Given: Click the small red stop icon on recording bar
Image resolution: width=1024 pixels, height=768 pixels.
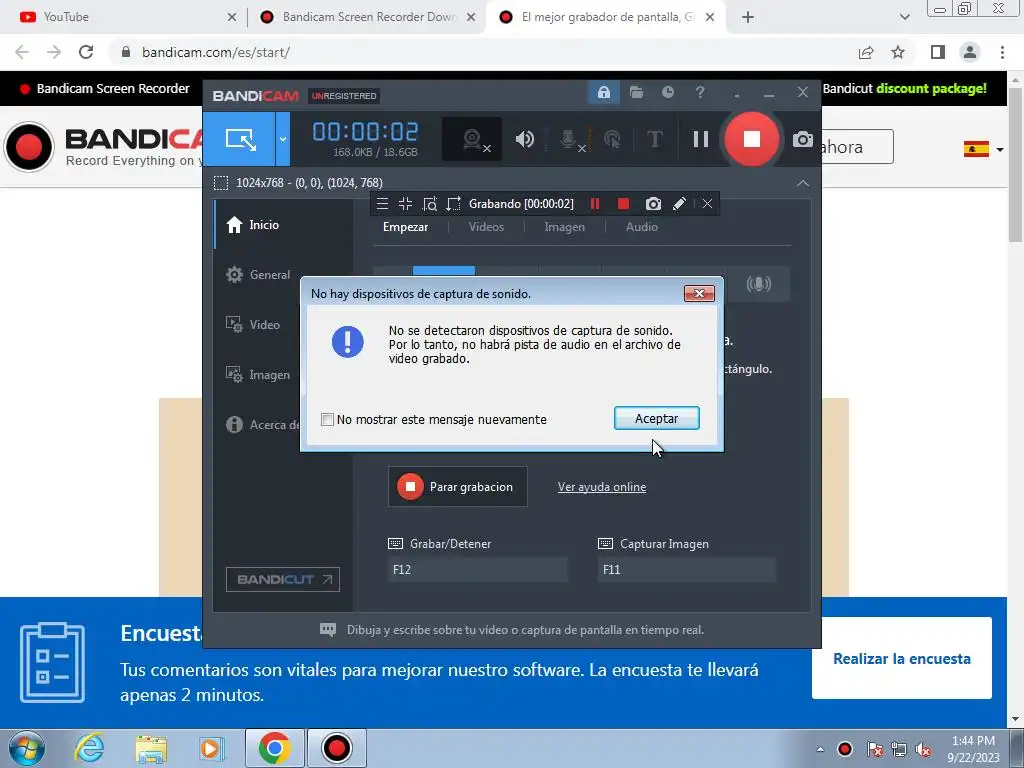Looking at the screenshot, I should 624,204.
